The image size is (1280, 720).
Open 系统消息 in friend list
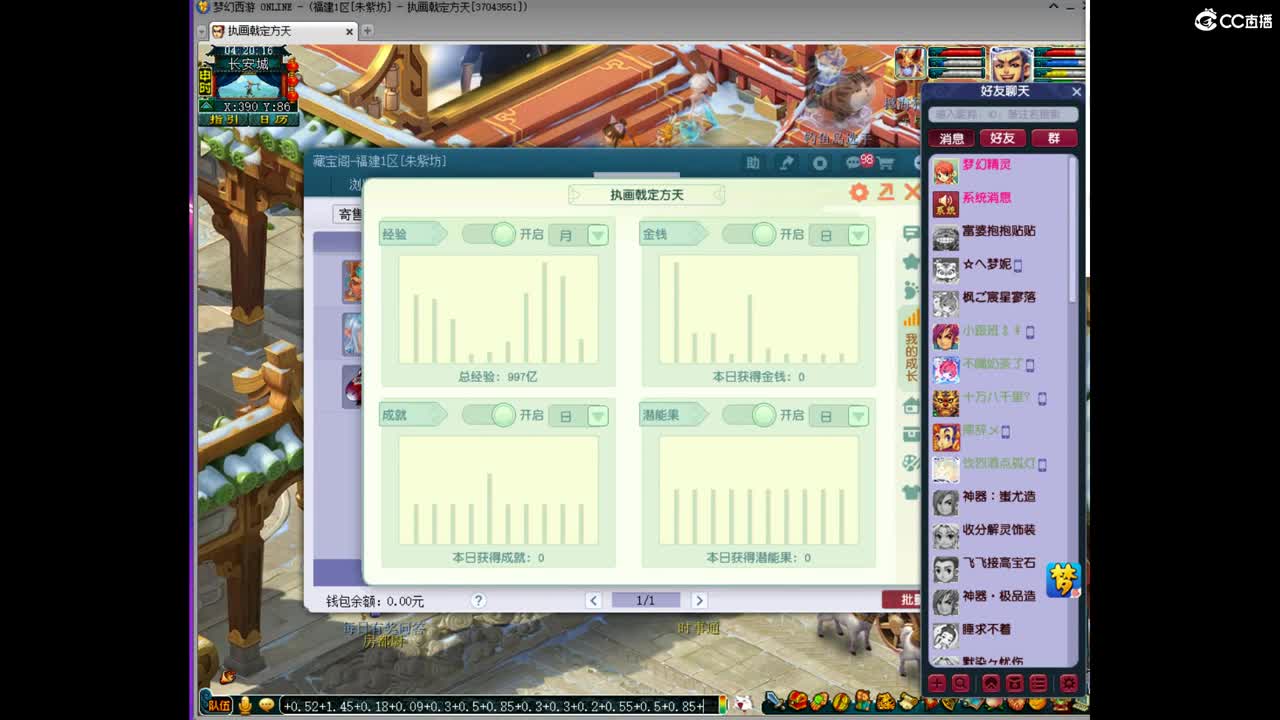pyautogui.click(x=999, y=204)
